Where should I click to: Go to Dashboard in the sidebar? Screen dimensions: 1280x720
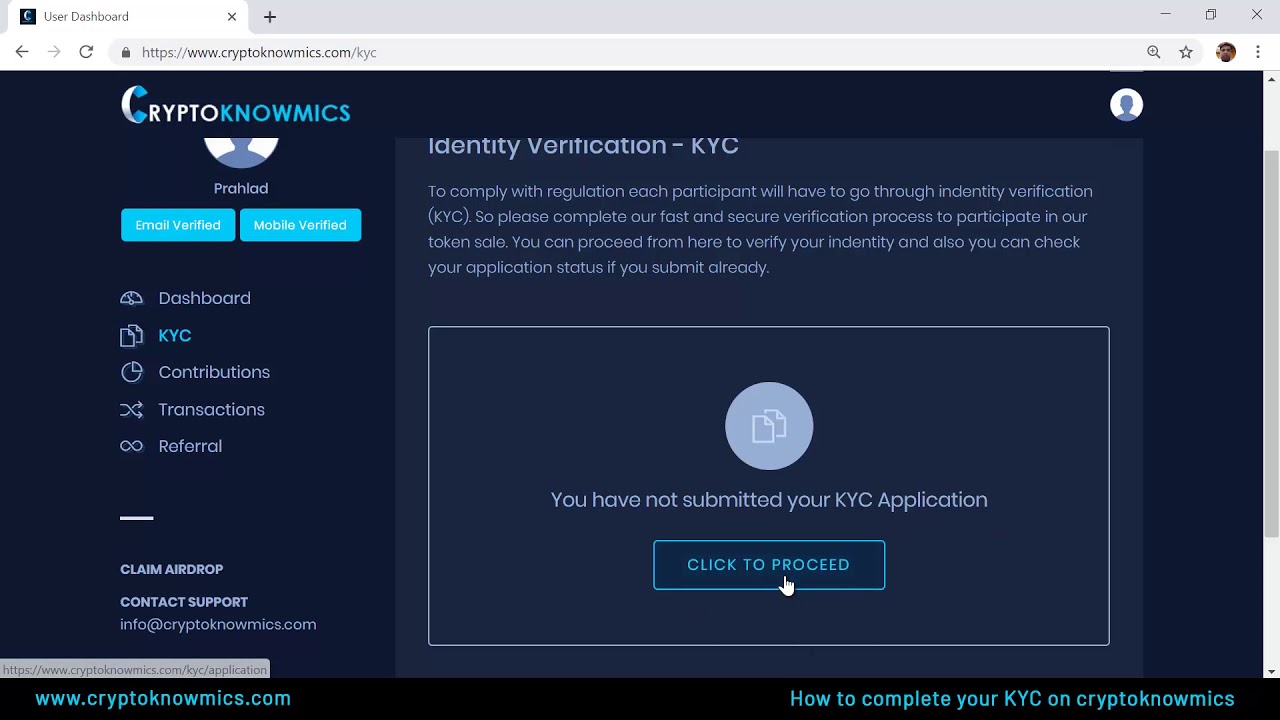click(204, 298)
